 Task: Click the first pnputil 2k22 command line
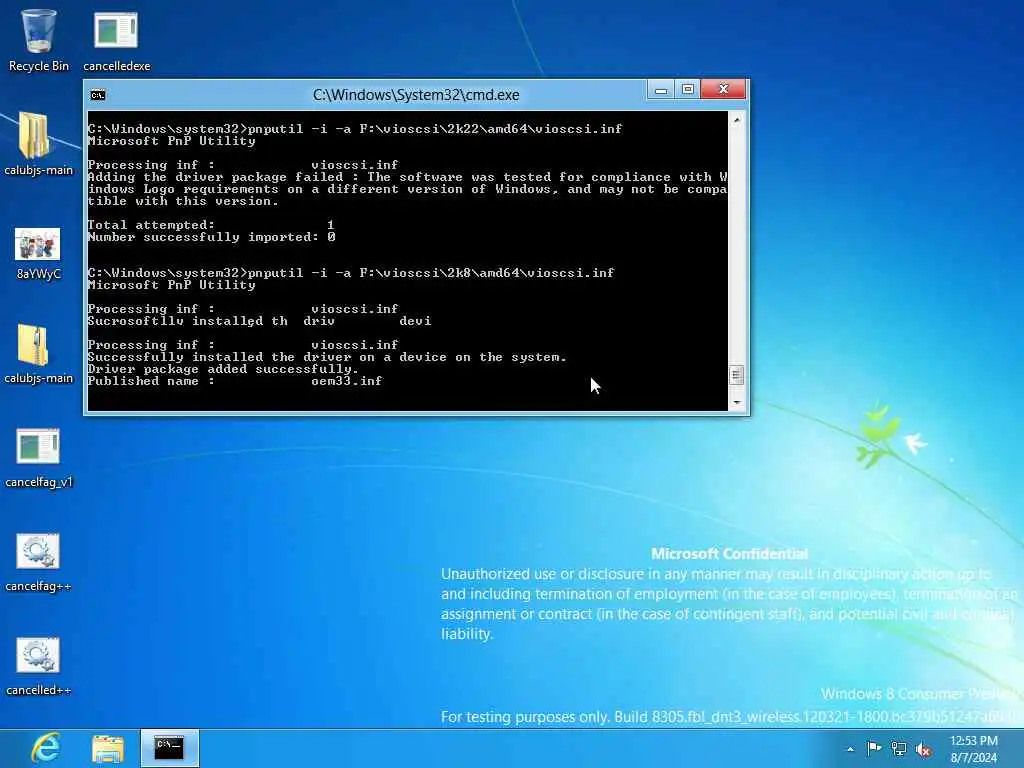coord(355,129)
